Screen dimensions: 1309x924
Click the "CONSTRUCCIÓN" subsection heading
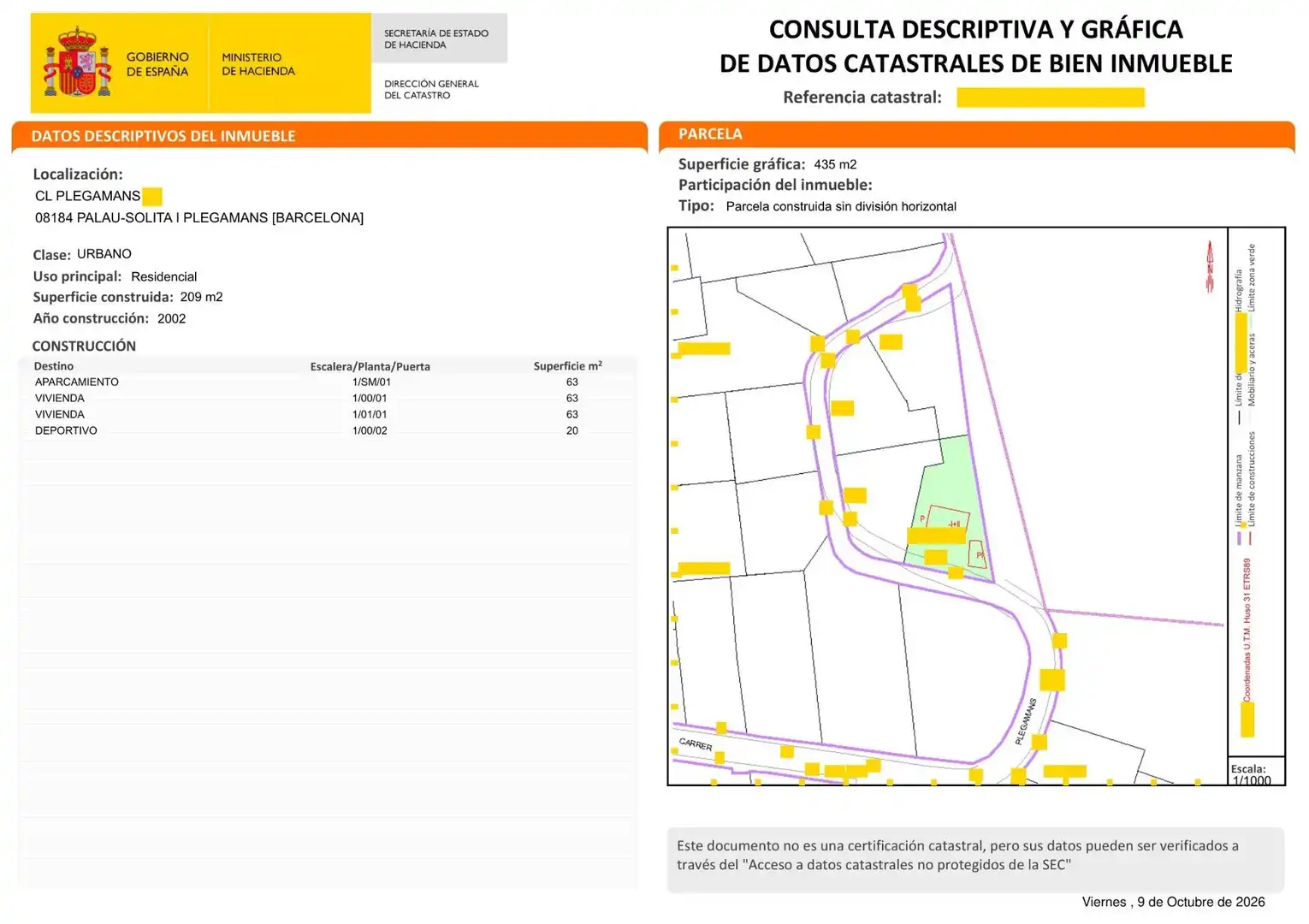pos(84,346)
